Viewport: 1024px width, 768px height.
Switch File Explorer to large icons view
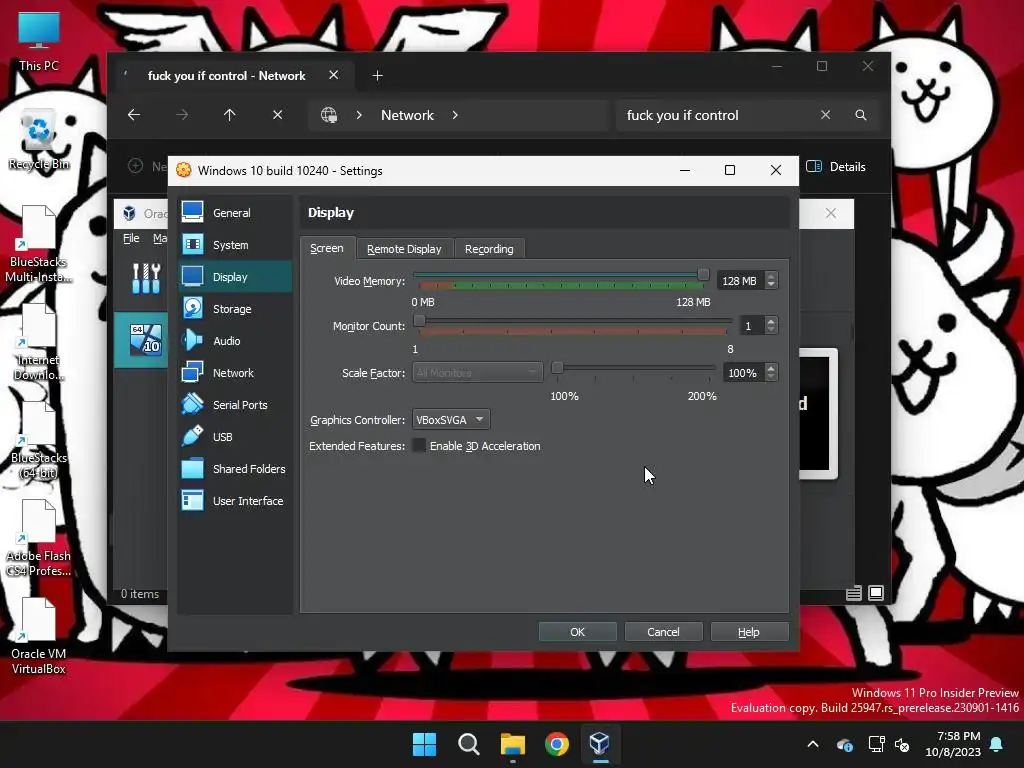(876, 593)
